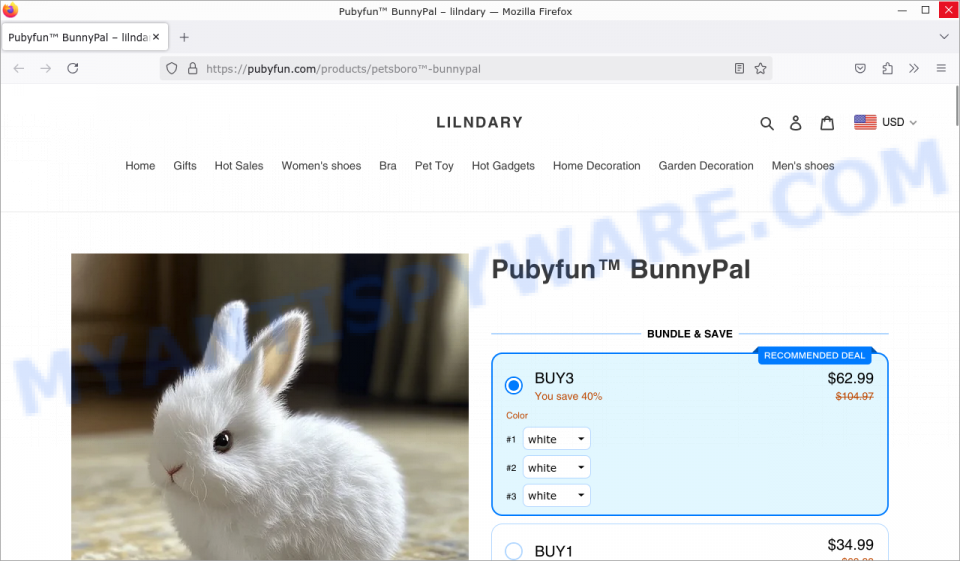Open the Pocket save icon
The image size is (960, 561).
coord(860,69)
